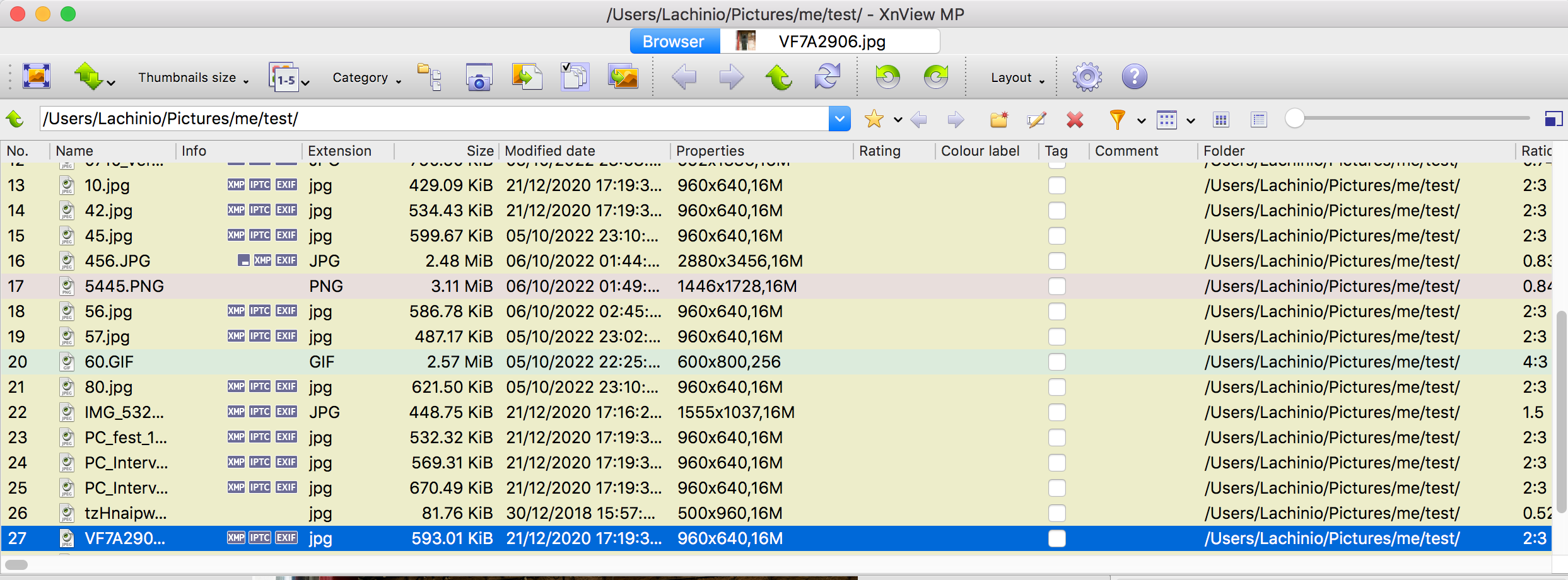Click the batch files checklist icon
The image size is (1568, 580).
(575, 77)
